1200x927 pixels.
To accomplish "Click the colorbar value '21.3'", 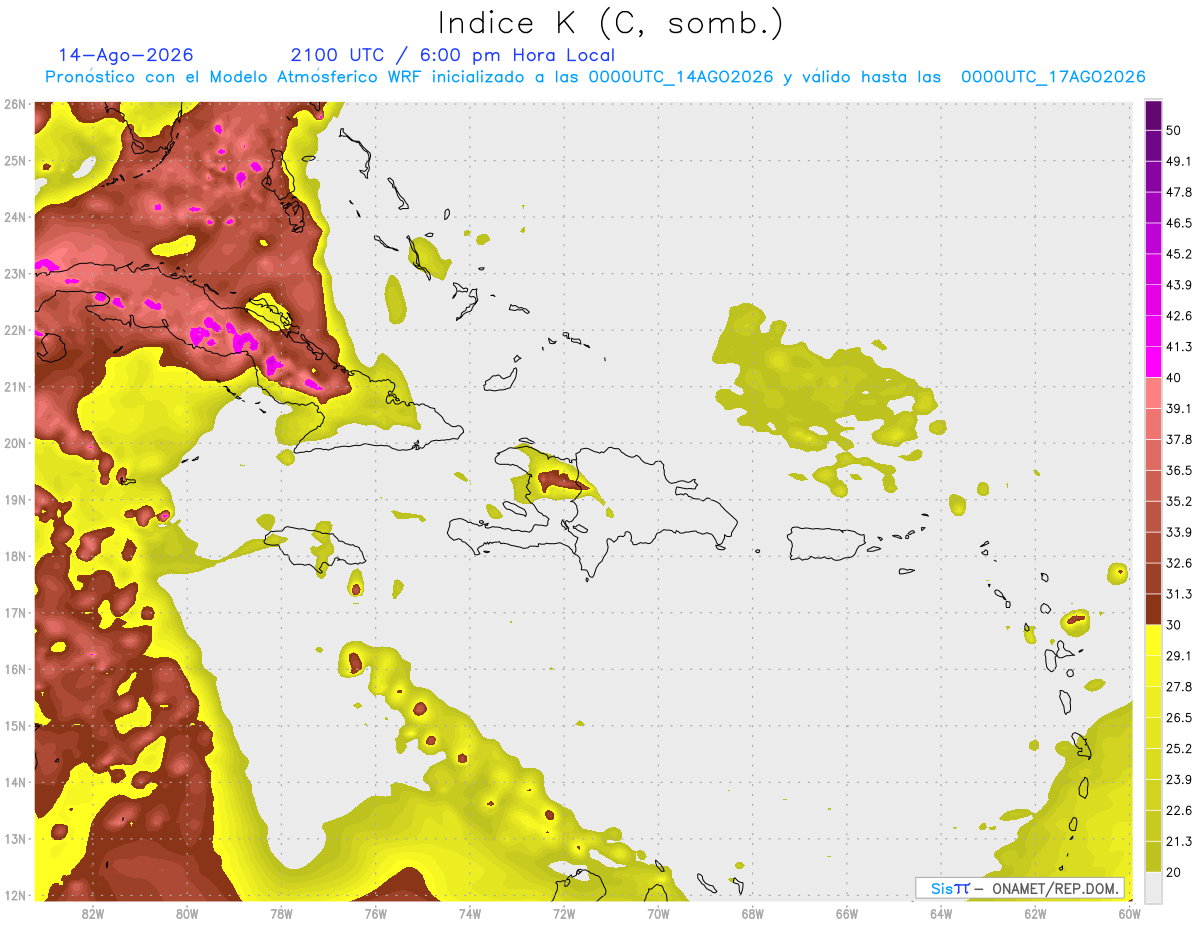I will [1179, 842].
